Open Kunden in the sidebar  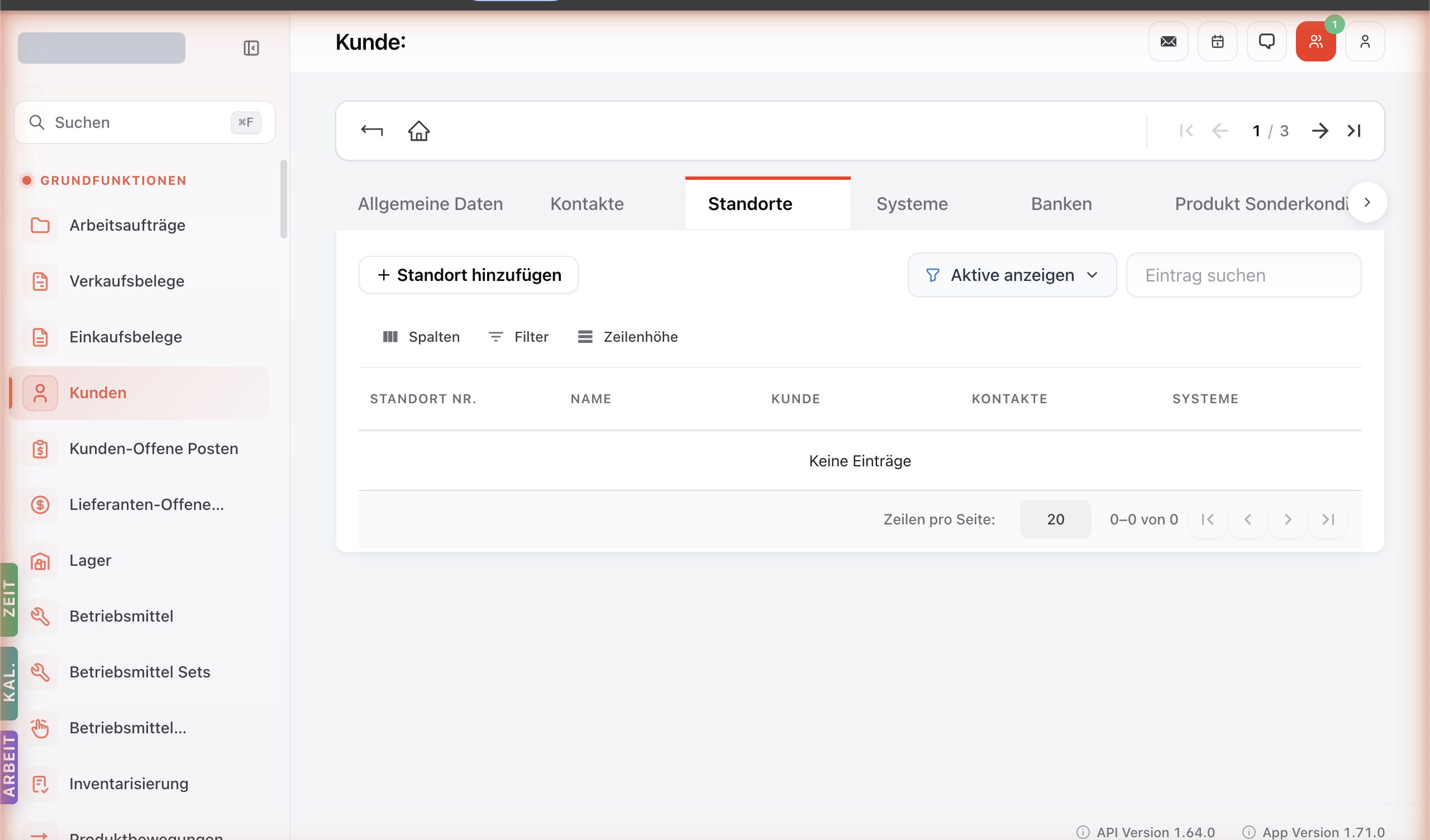139,393
